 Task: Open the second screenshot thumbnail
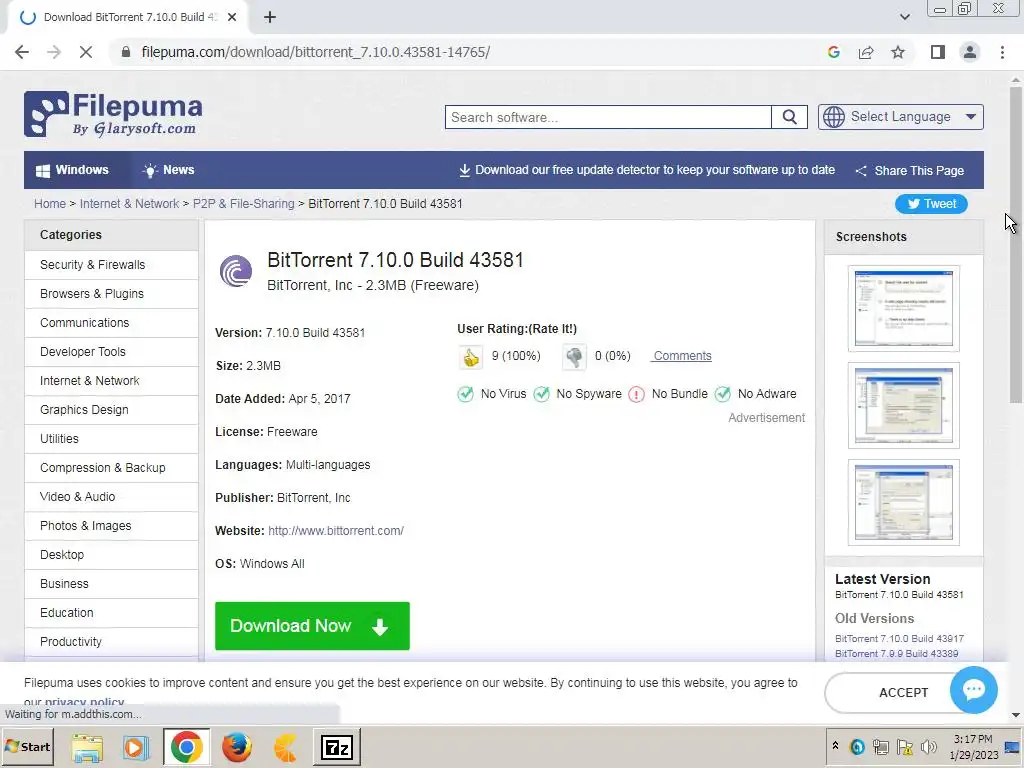[904, 406]
